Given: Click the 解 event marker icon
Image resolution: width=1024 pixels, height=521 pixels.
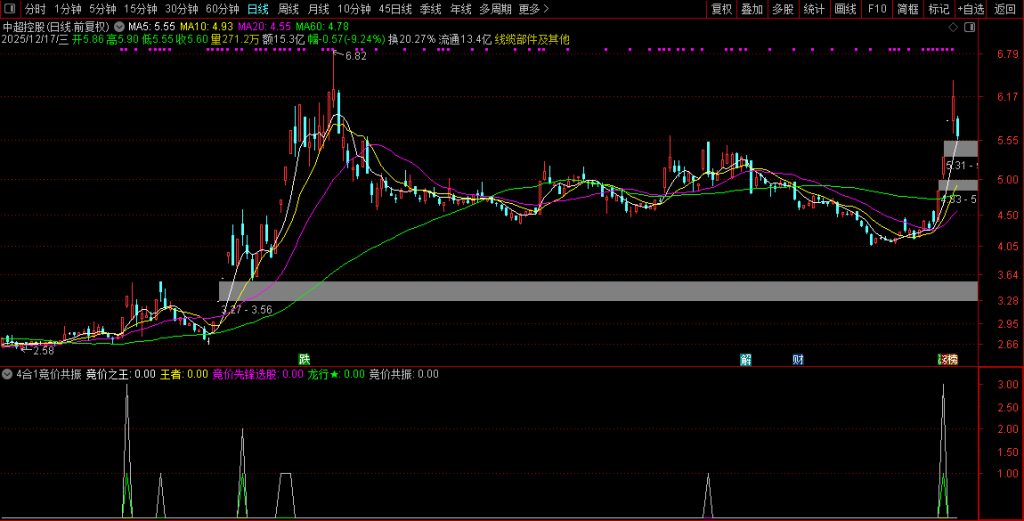Looking at the screenshot, I should coord(746,359).
